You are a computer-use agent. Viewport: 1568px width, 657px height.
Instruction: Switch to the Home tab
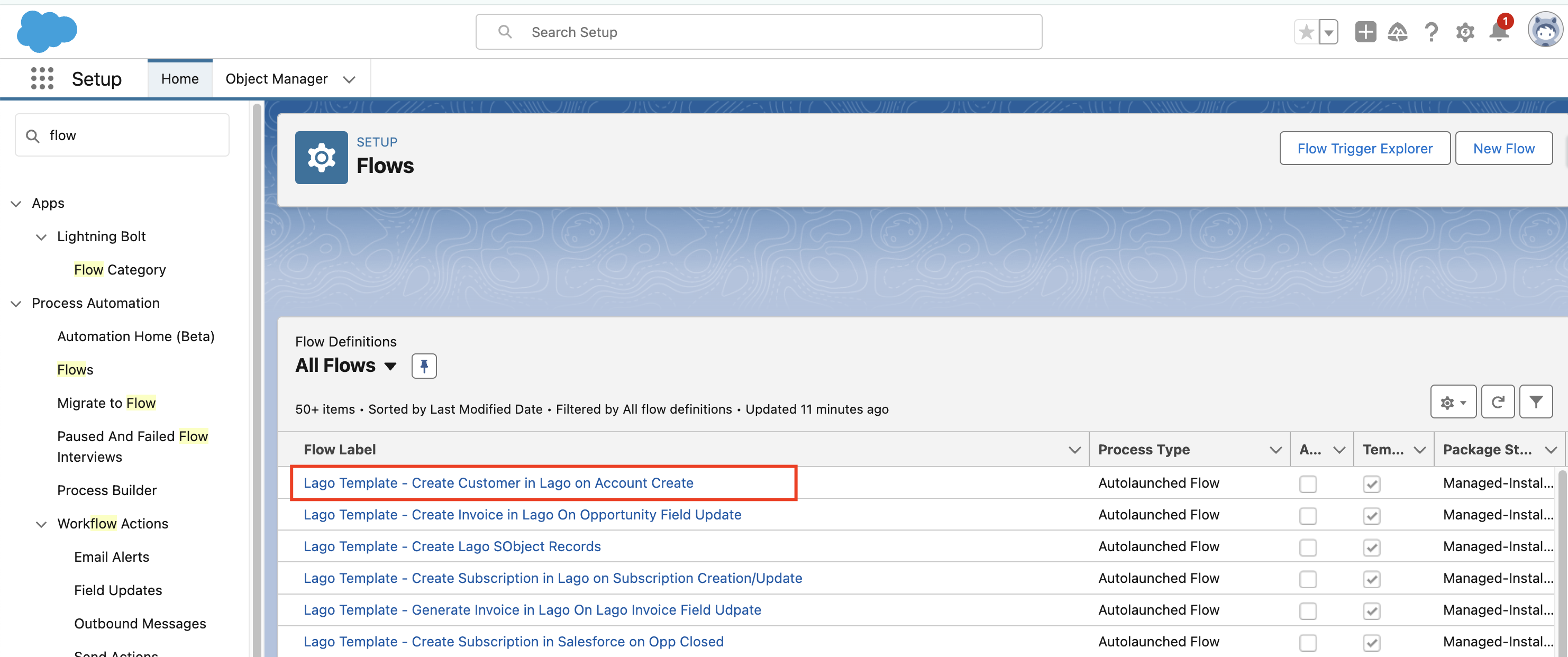[179, 79]
